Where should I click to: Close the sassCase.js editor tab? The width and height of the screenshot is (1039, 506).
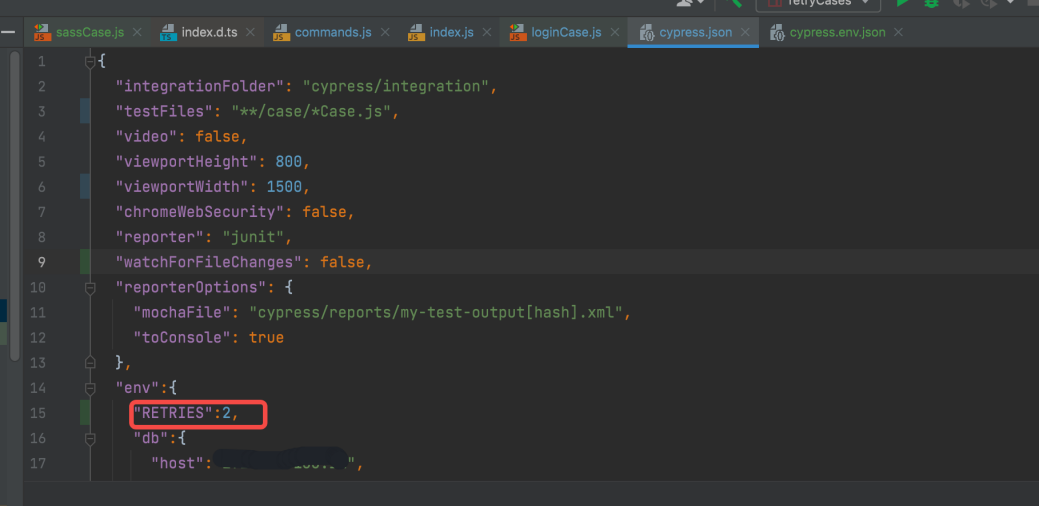click(137, 33)
